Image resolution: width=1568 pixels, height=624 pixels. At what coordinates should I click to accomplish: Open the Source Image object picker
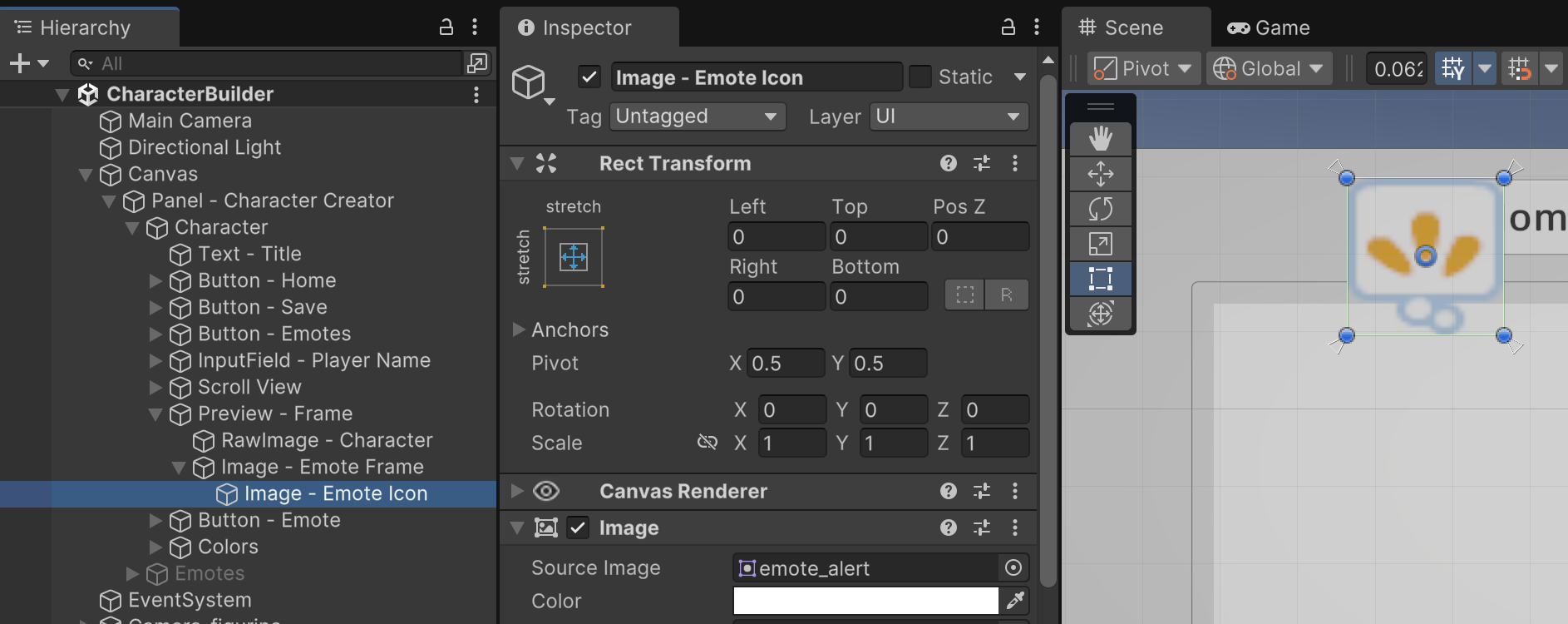(x=1013, y=567)
